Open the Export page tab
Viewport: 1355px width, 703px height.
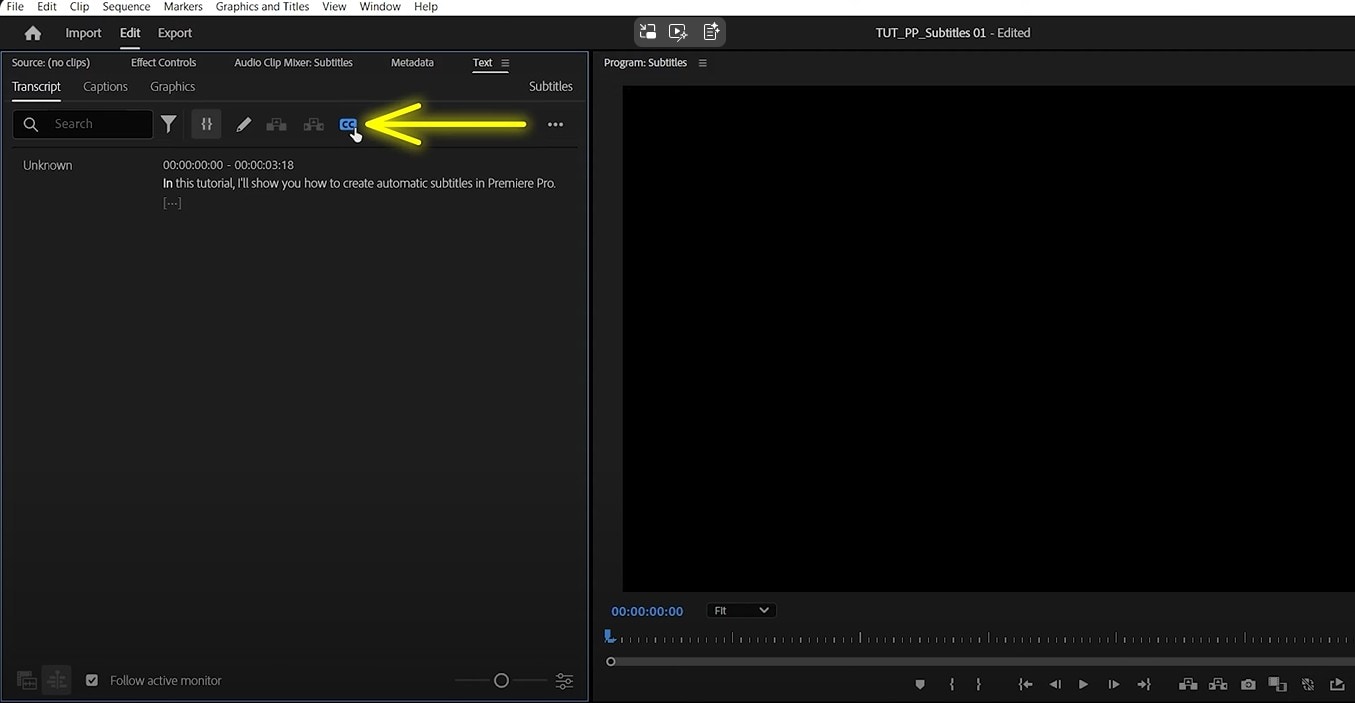click(x=175, y=33)
